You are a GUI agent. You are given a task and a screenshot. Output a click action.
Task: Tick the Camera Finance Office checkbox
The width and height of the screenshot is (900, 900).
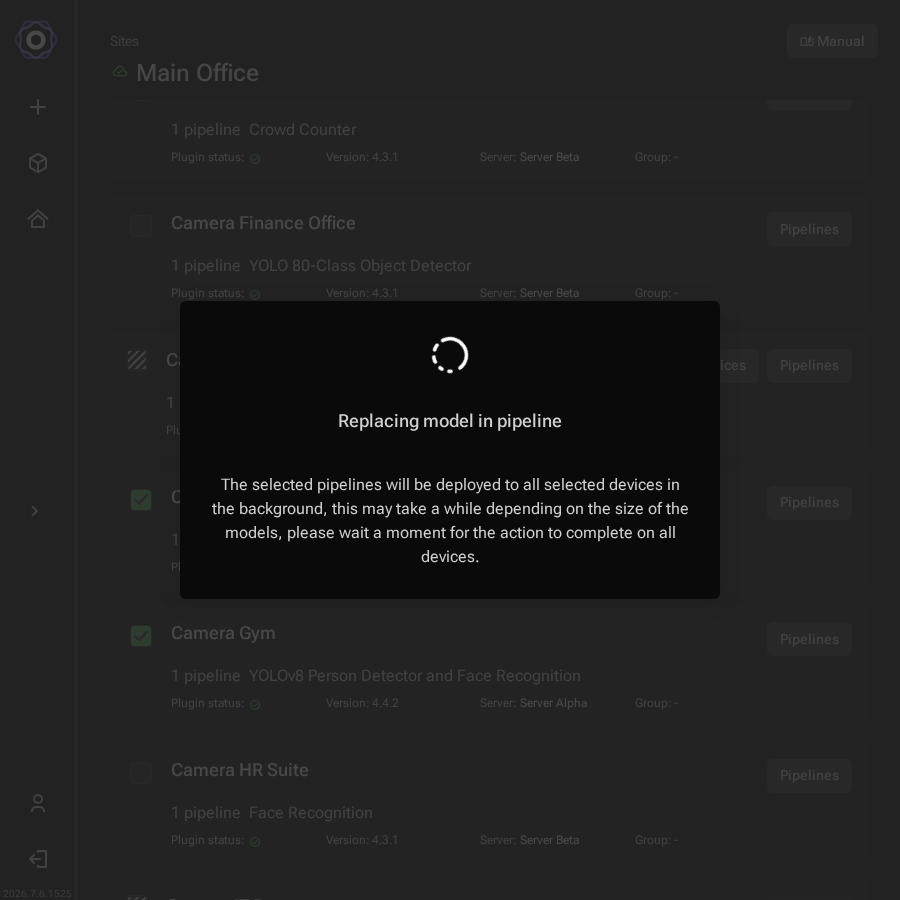click(x=141, y=226)
